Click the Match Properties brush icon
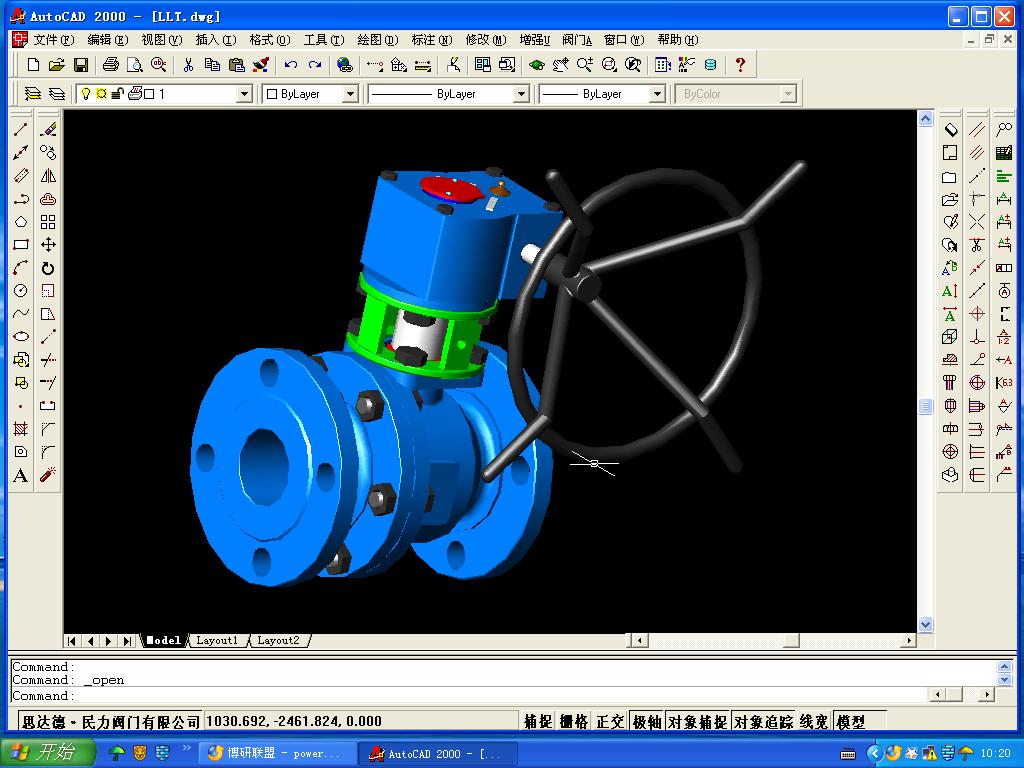 click(261, 65)
